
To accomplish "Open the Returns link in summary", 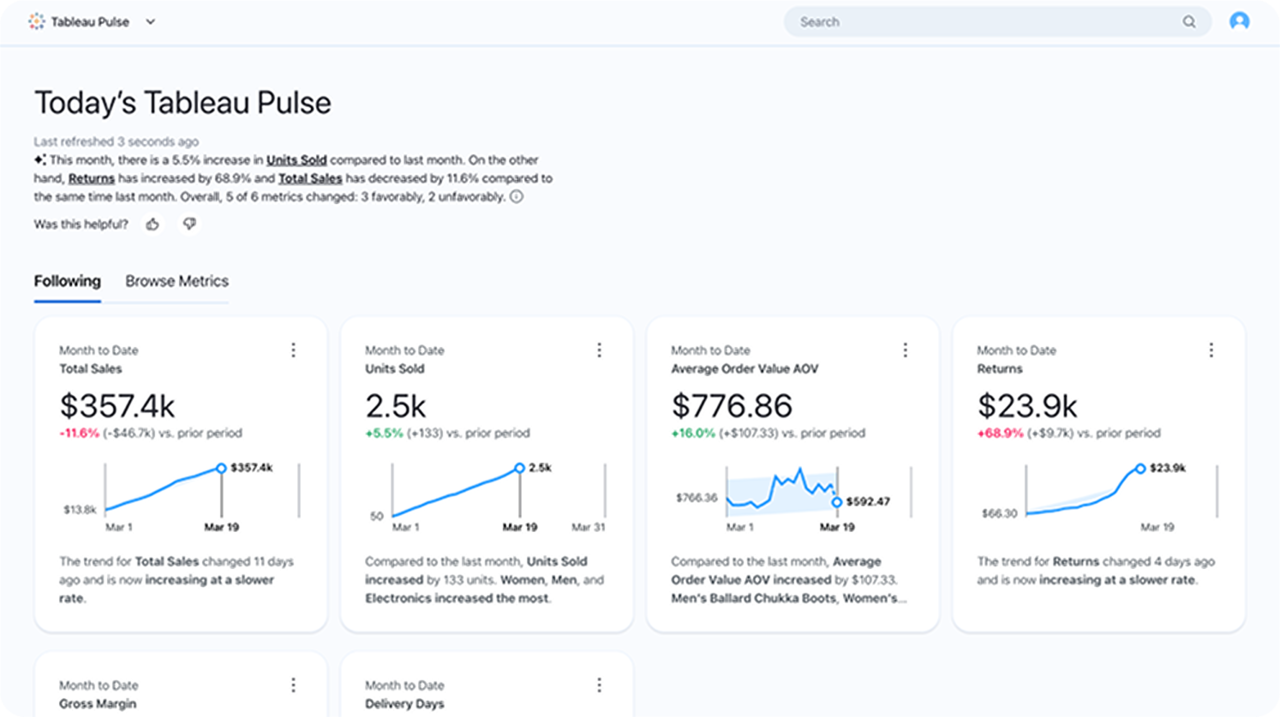I will point(91,179).
